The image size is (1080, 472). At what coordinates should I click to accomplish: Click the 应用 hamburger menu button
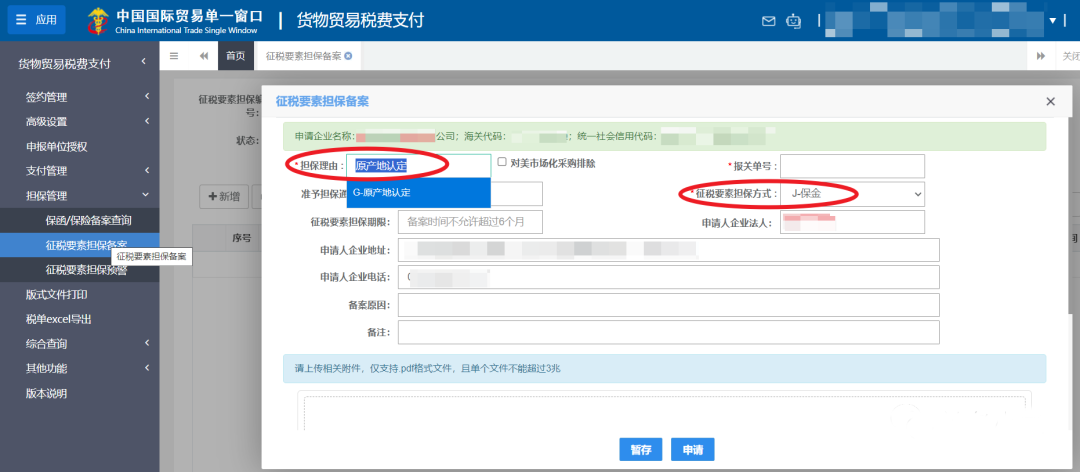click(36, 20)
